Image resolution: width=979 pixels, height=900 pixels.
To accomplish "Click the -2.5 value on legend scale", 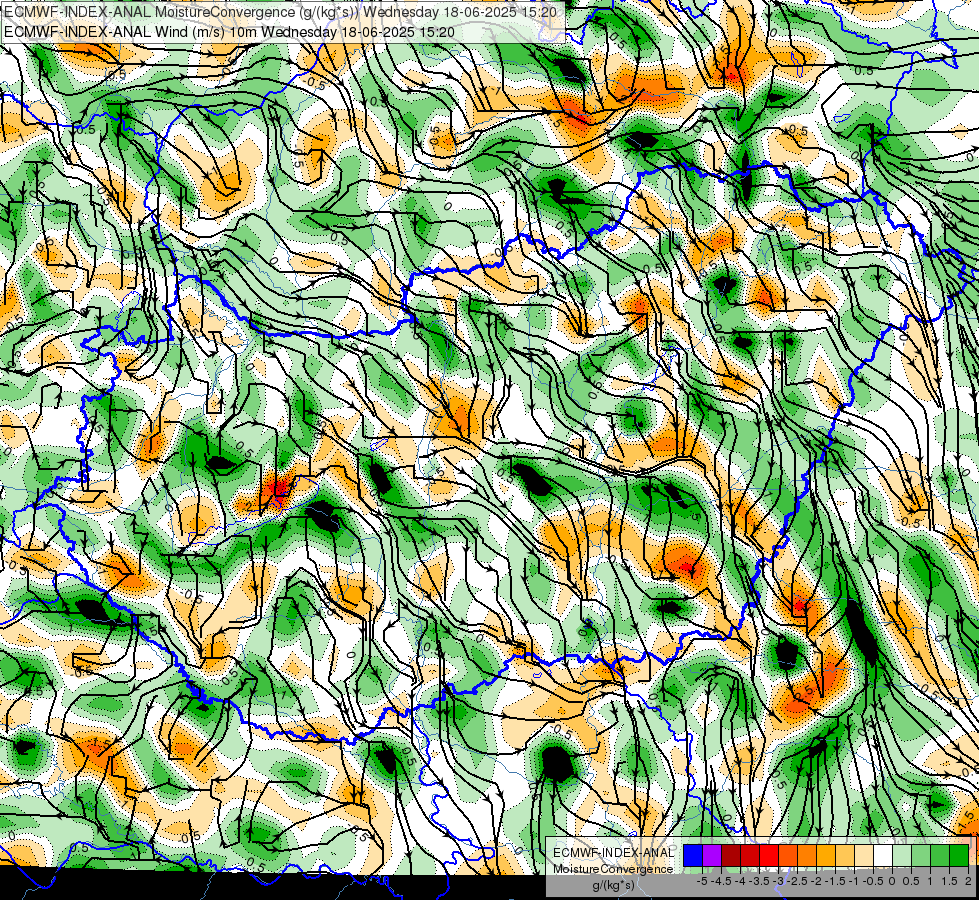I will pyautogui.click(x=798, y=881).
